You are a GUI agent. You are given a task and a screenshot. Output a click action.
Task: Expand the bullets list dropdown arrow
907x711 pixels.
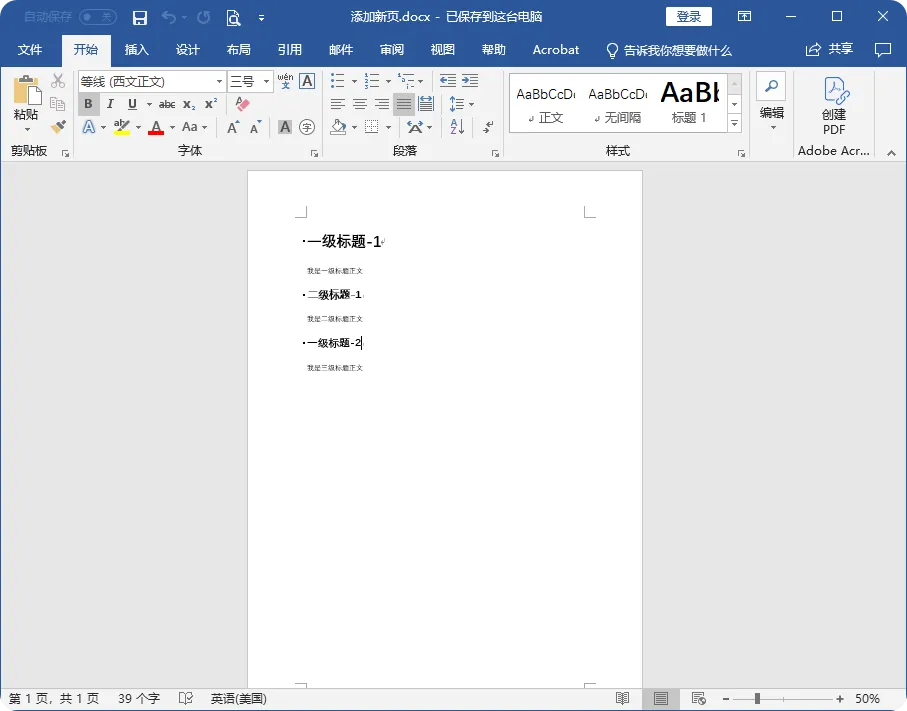click(354, 82)
